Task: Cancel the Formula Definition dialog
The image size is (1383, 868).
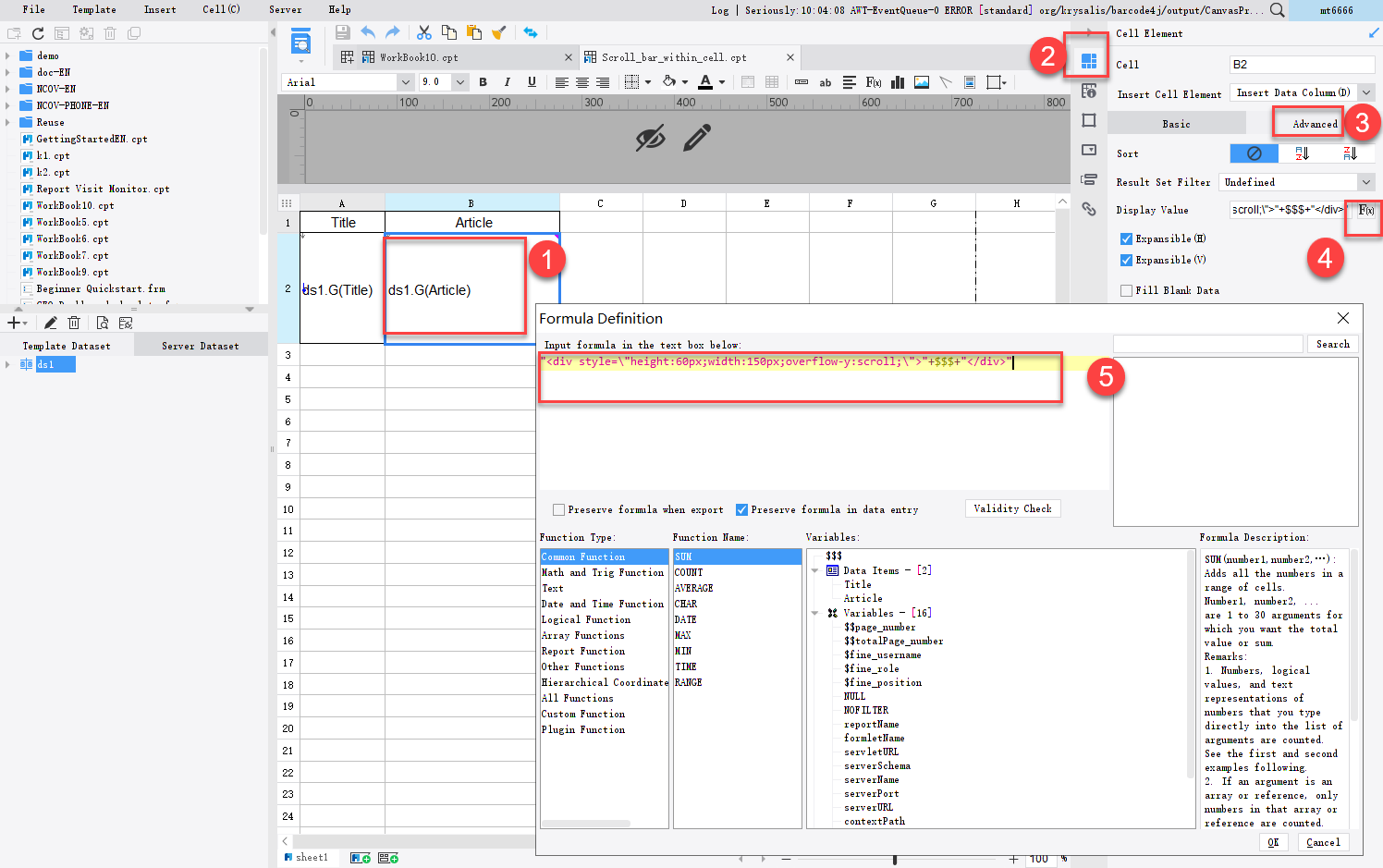Action: tap(1323, 842)
